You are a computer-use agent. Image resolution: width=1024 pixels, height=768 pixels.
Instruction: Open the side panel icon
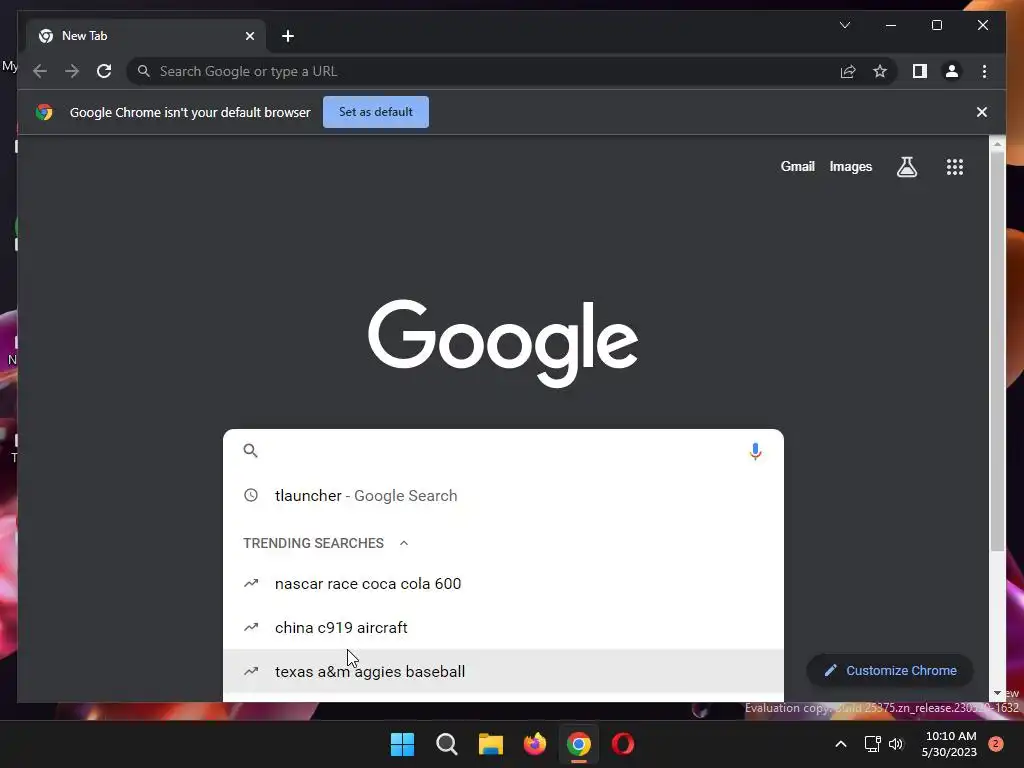tap(920, 71)
